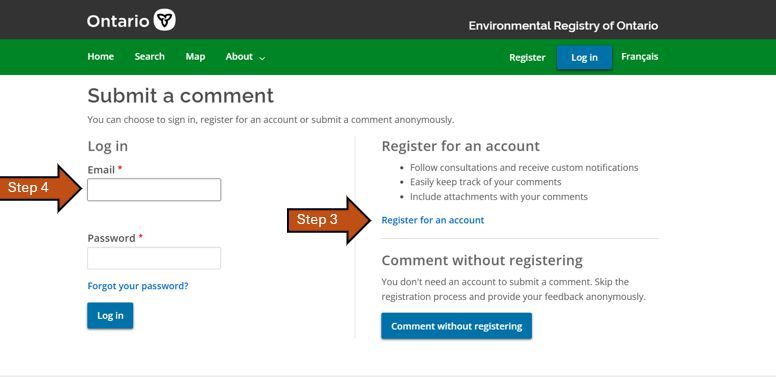Click the Comment without registering button
The width and height of the screenshot is (776, 377).
[456, 326]
